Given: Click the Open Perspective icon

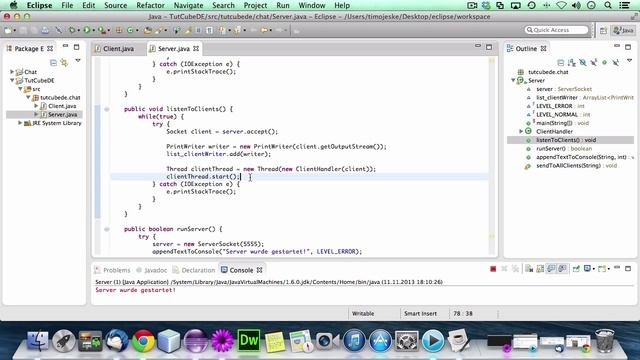Looking at the screenshot, I should (x=604, y=30).
